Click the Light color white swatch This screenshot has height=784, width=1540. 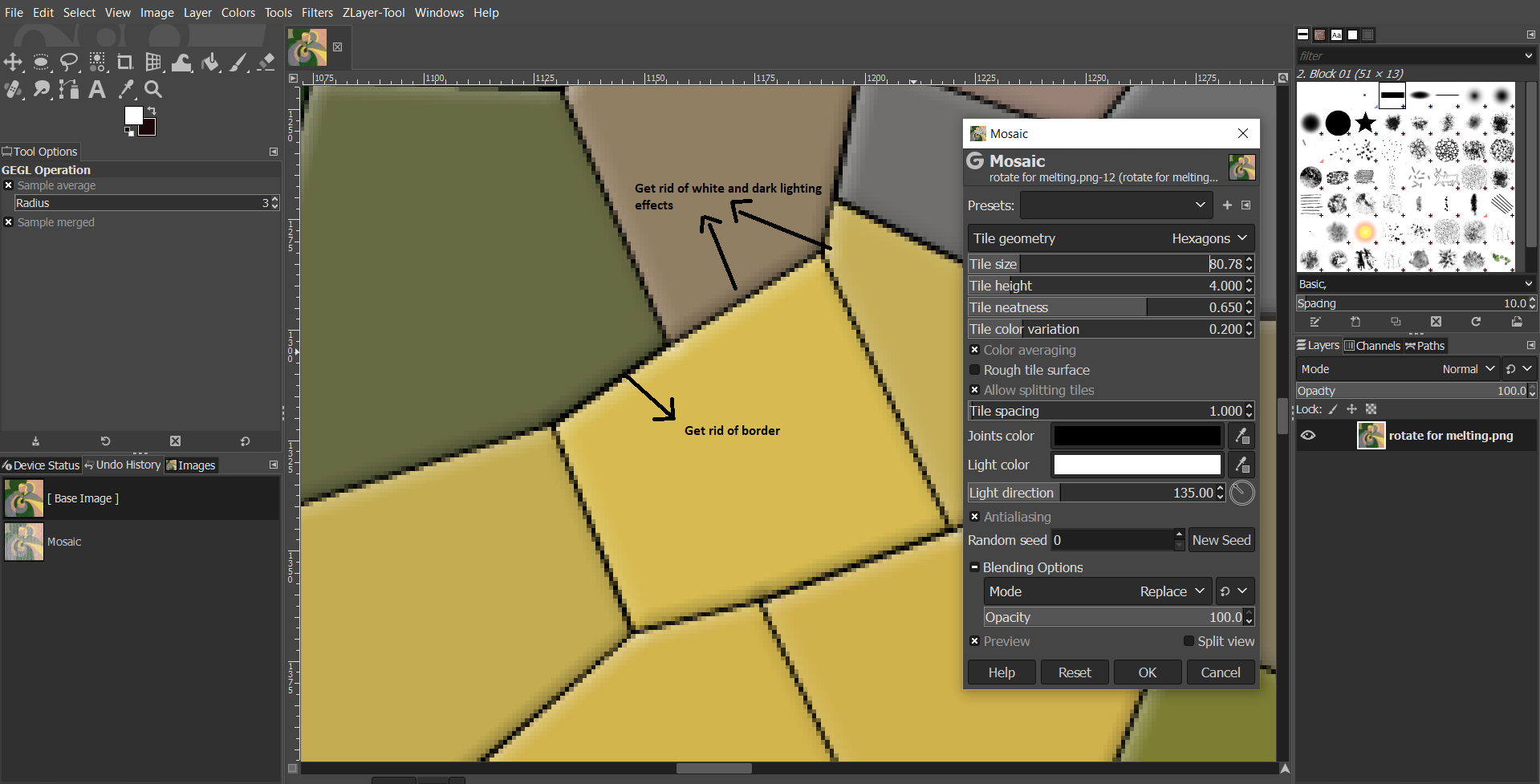(1137, 465)
